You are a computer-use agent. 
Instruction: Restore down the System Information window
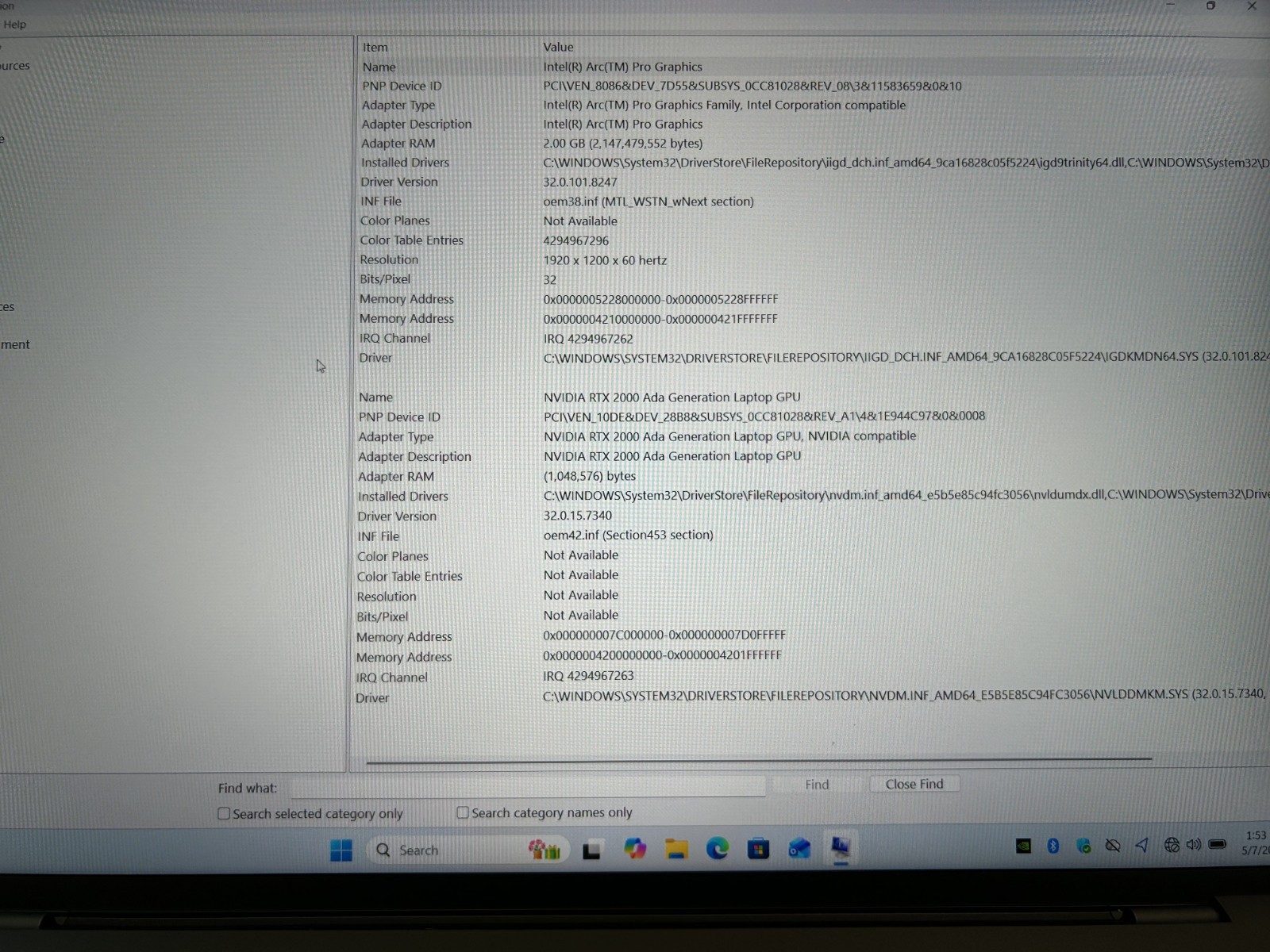[x=1210, y=6]
